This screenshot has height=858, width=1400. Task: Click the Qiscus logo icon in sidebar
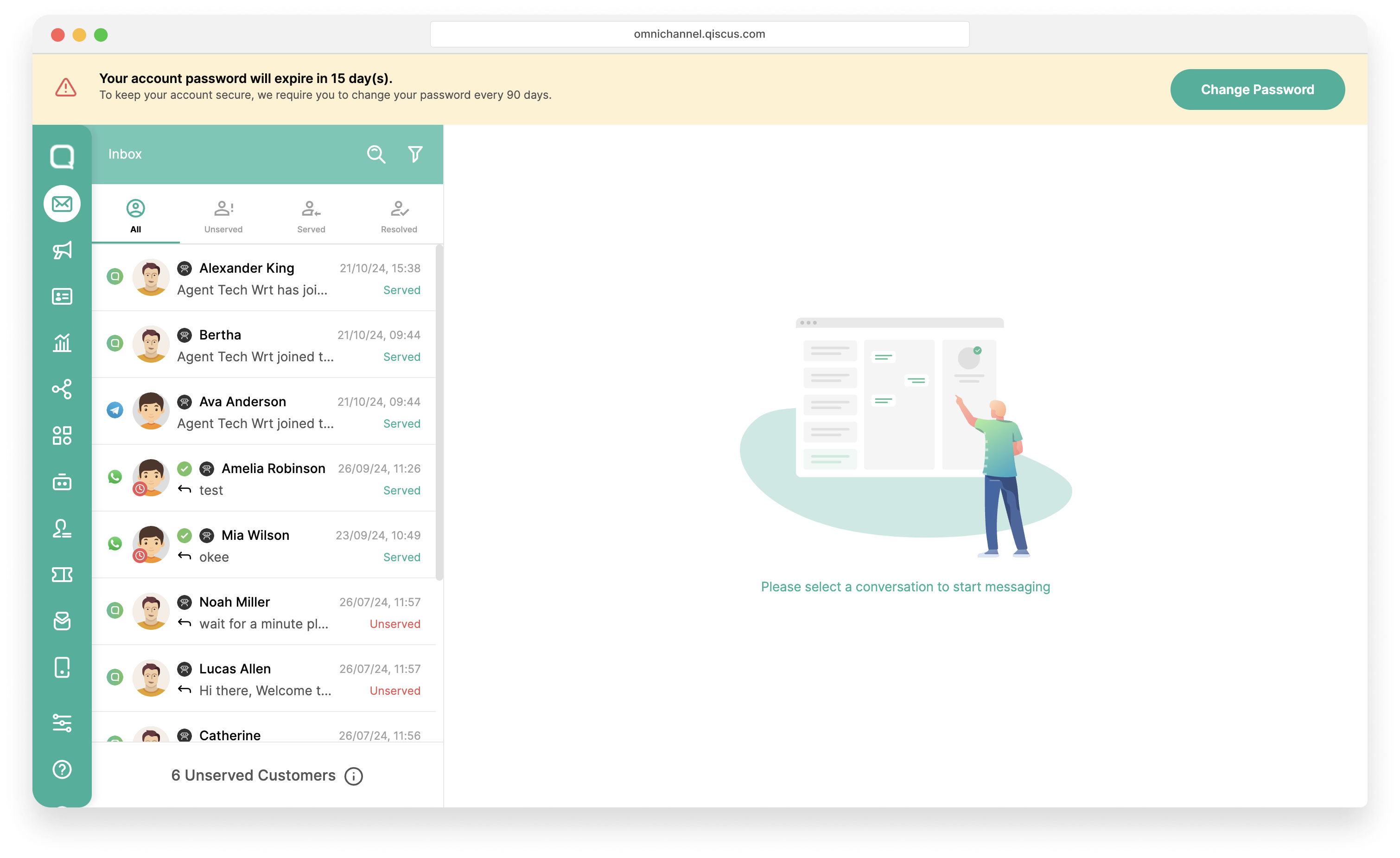point(62,156)
